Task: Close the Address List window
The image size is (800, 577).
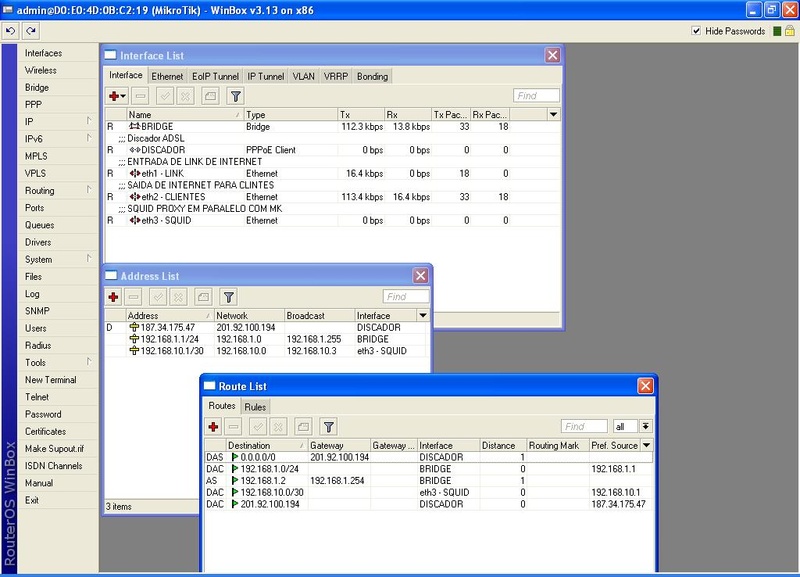Action: 420,276
